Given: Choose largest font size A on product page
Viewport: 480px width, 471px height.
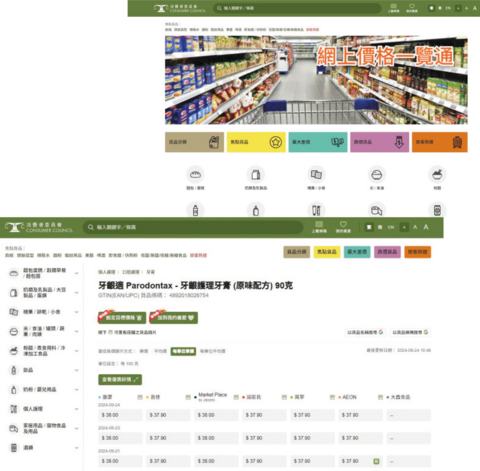Looking at the screenshot, I should click(x=426, y=227).
